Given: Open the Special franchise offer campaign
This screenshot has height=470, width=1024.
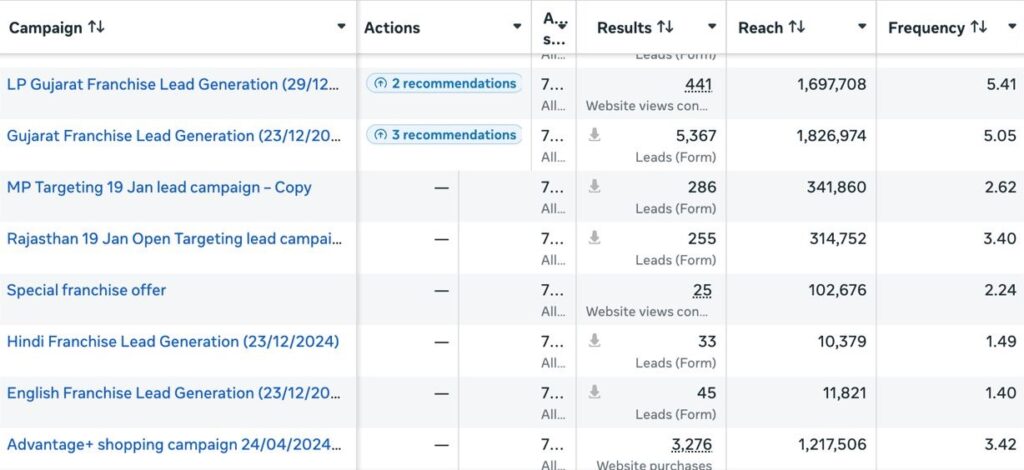Looking at the screenshot, I should (x=86, y=290).
